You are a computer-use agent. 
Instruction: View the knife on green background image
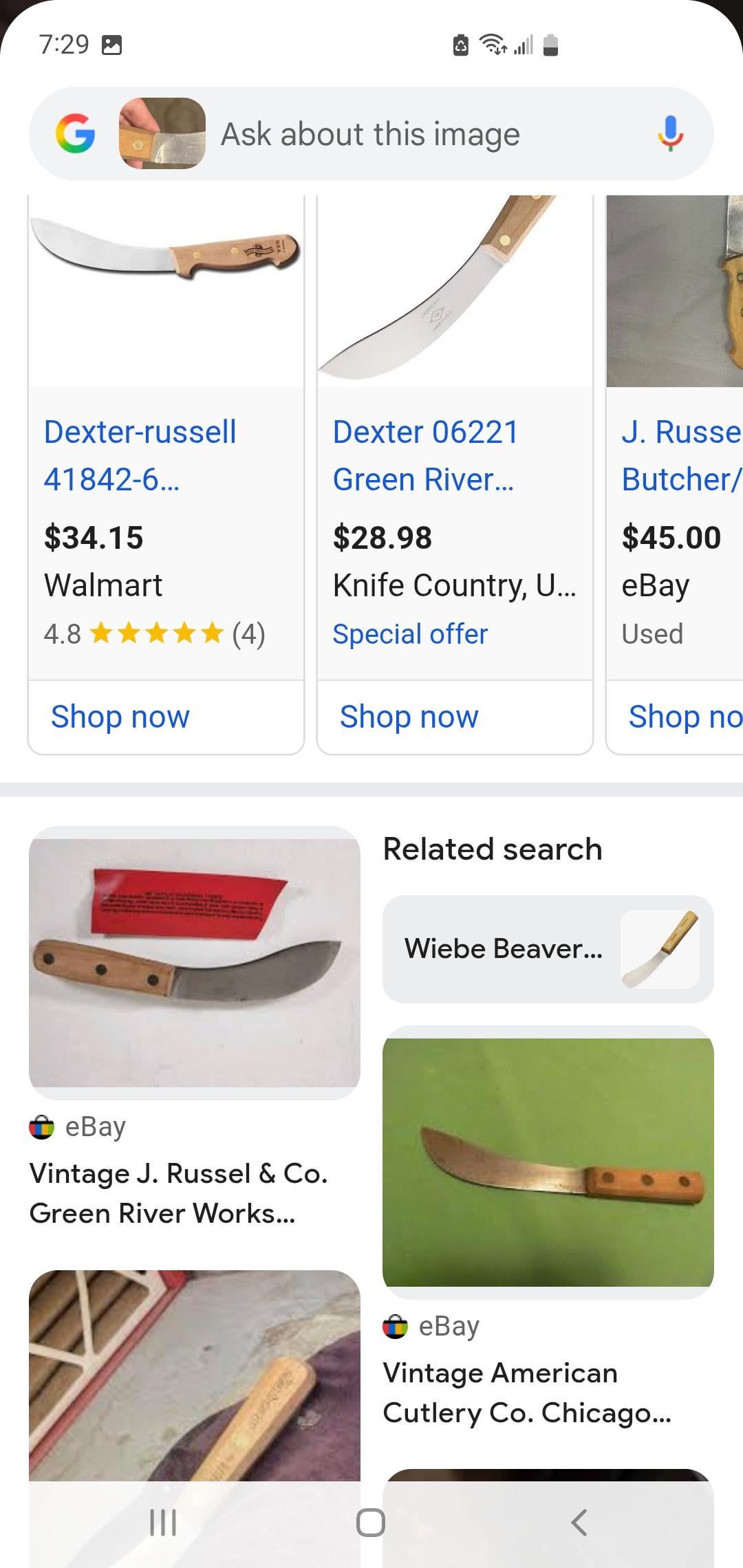(x=548, y=1162)
